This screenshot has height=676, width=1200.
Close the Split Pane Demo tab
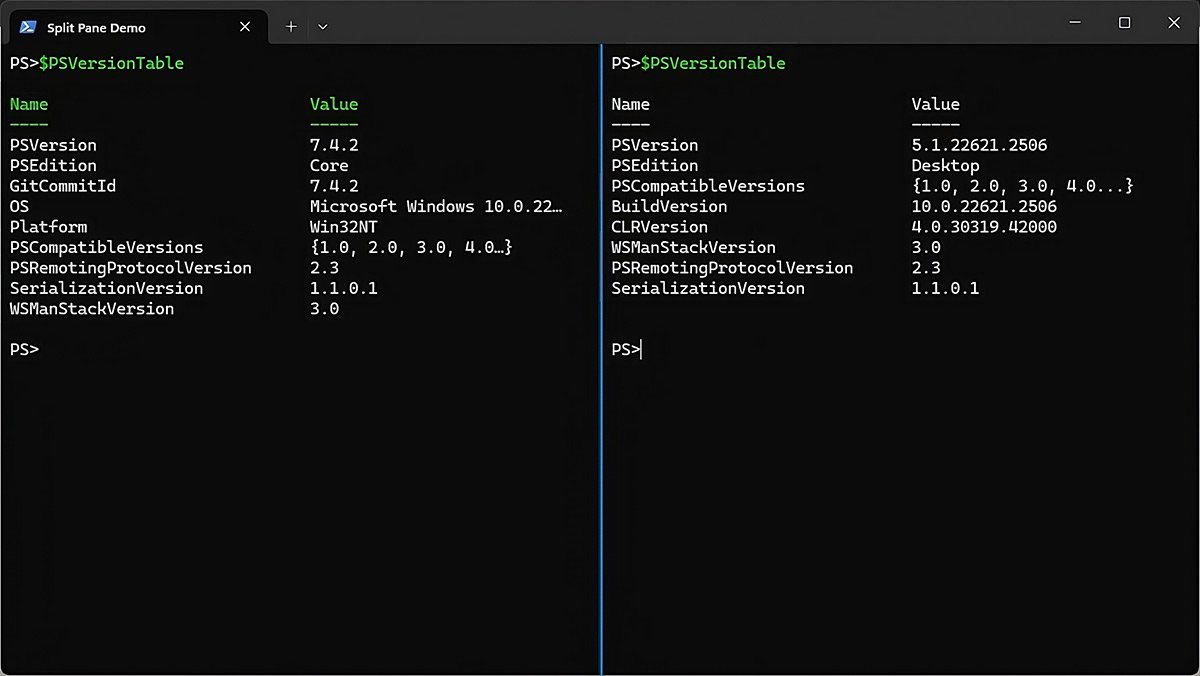(245, 27)
